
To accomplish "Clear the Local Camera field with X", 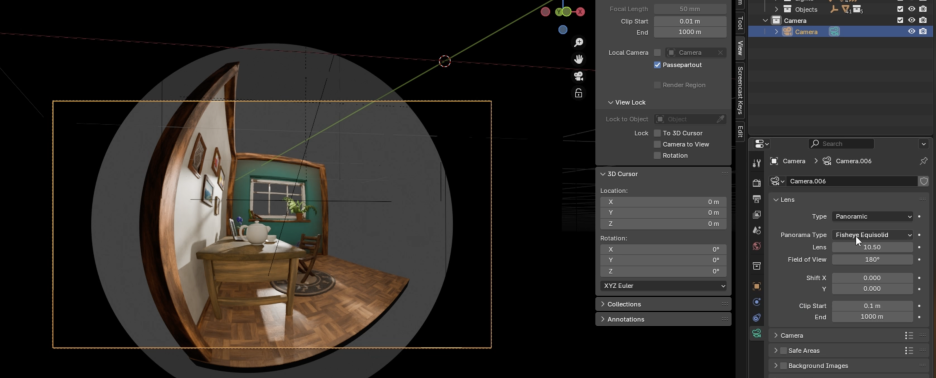I will click(x=721, y=53).
